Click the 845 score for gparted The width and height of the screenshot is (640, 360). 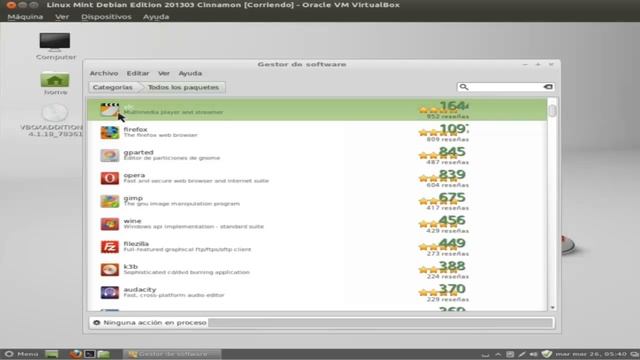pyautogui.click(x=452, y=152)
